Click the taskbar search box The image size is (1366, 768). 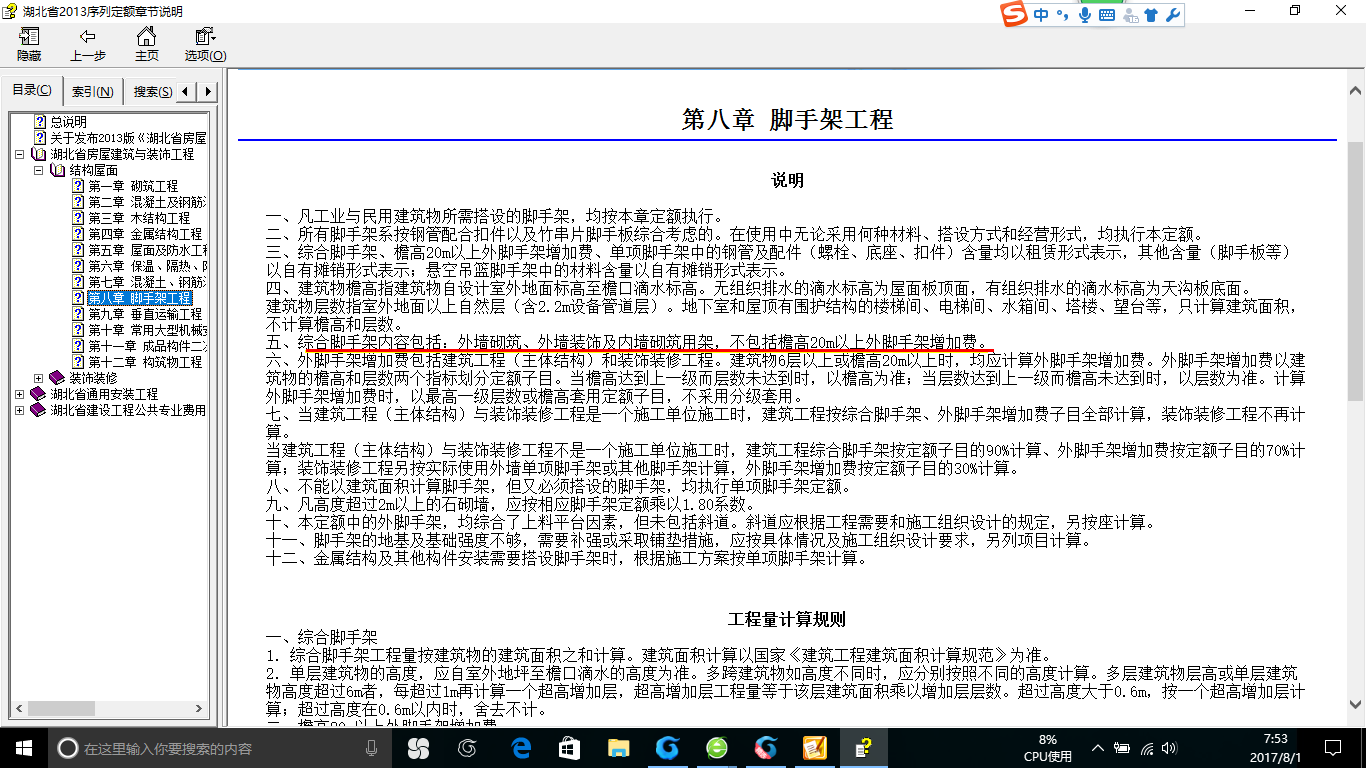click(219, 748)
